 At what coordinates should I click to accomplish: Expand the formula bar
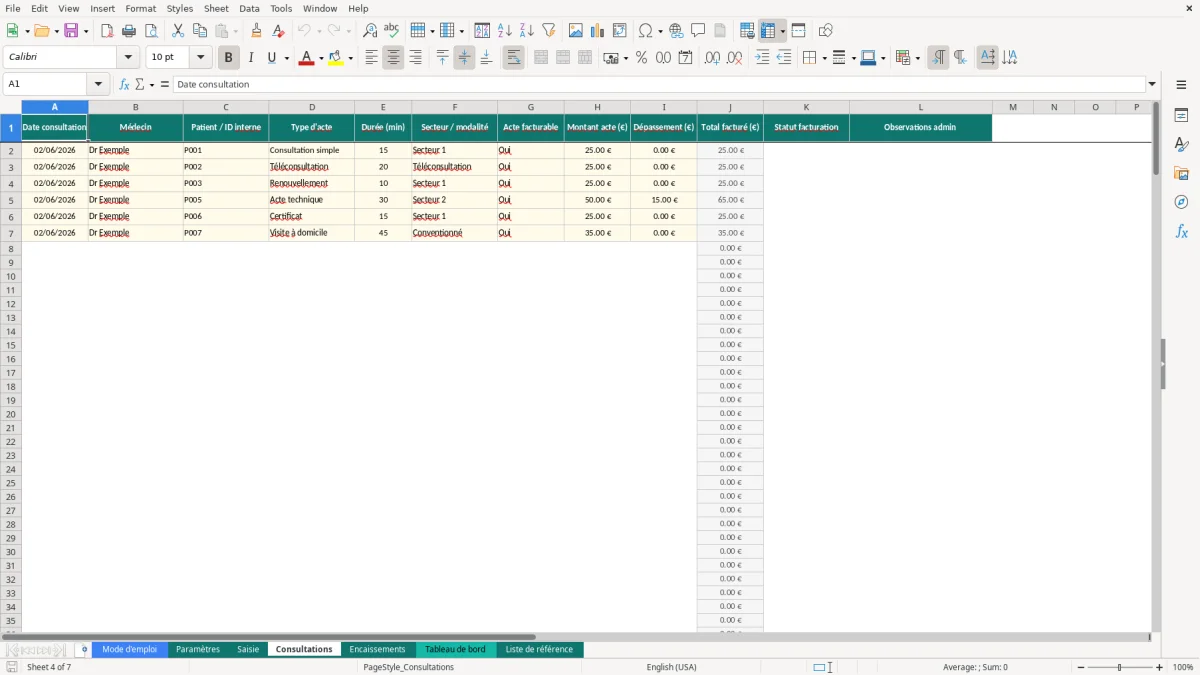pos(1152,84)
